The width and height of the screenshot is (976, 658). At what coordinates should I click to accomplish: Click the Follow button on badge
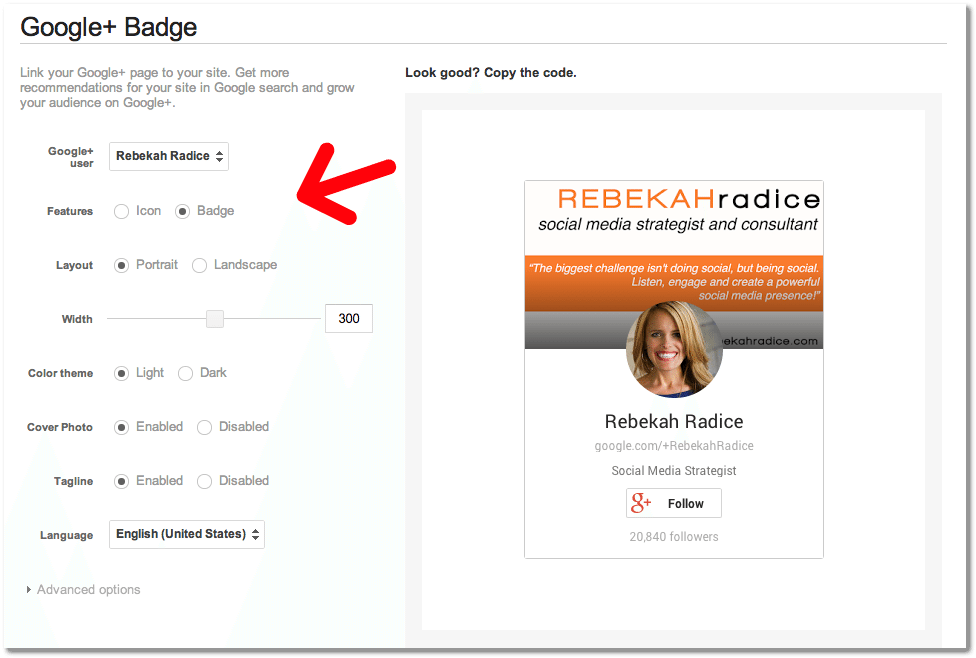(x=673, y=503)
